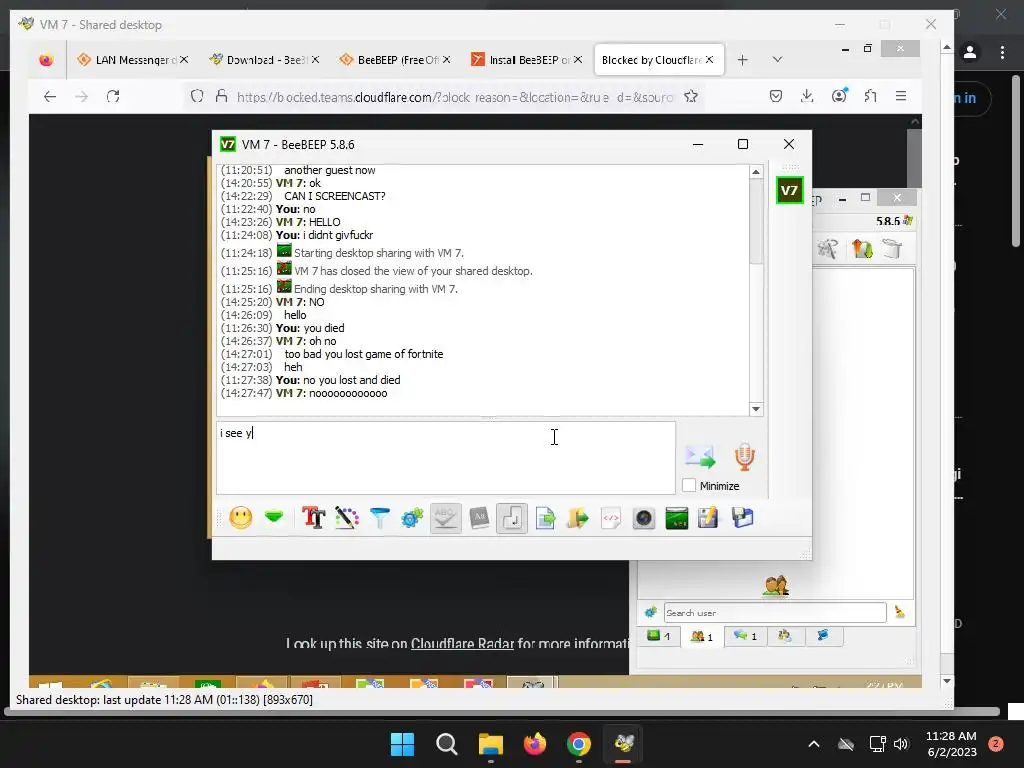1024x768 pixels.
Task: Switch to LAN Messenger browser tab
Action: [x=133, y=59]
